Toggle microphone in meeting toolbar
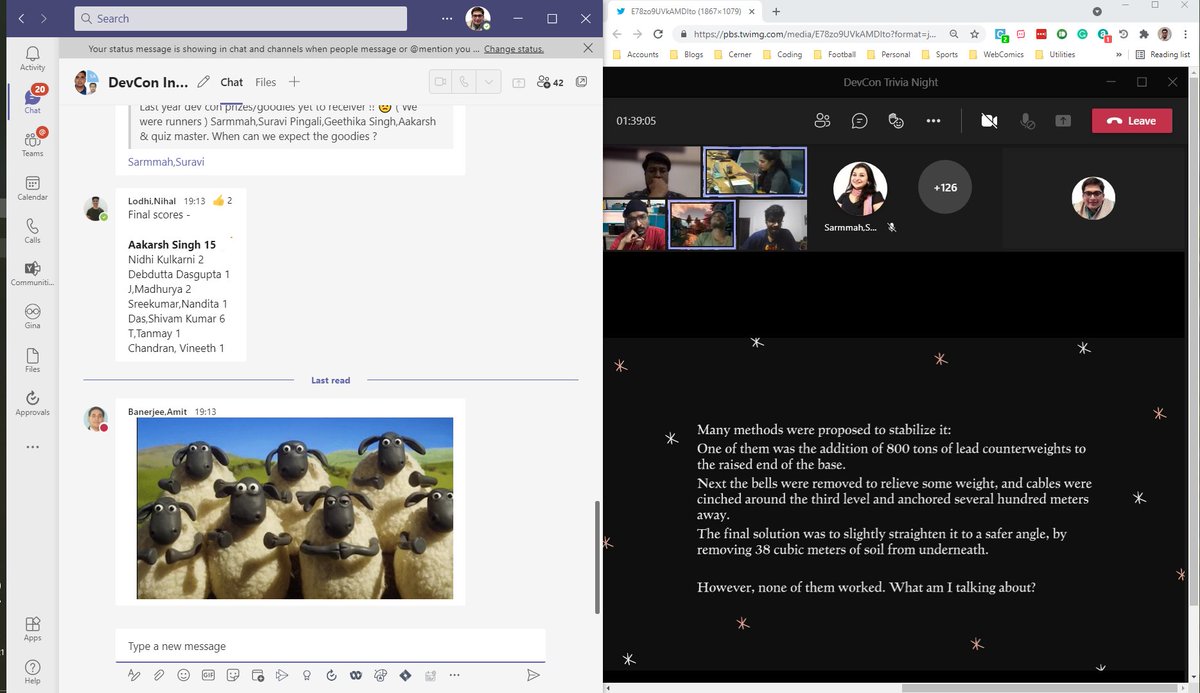Viewport: 1200px width, 693px height. click(1027, 120)
